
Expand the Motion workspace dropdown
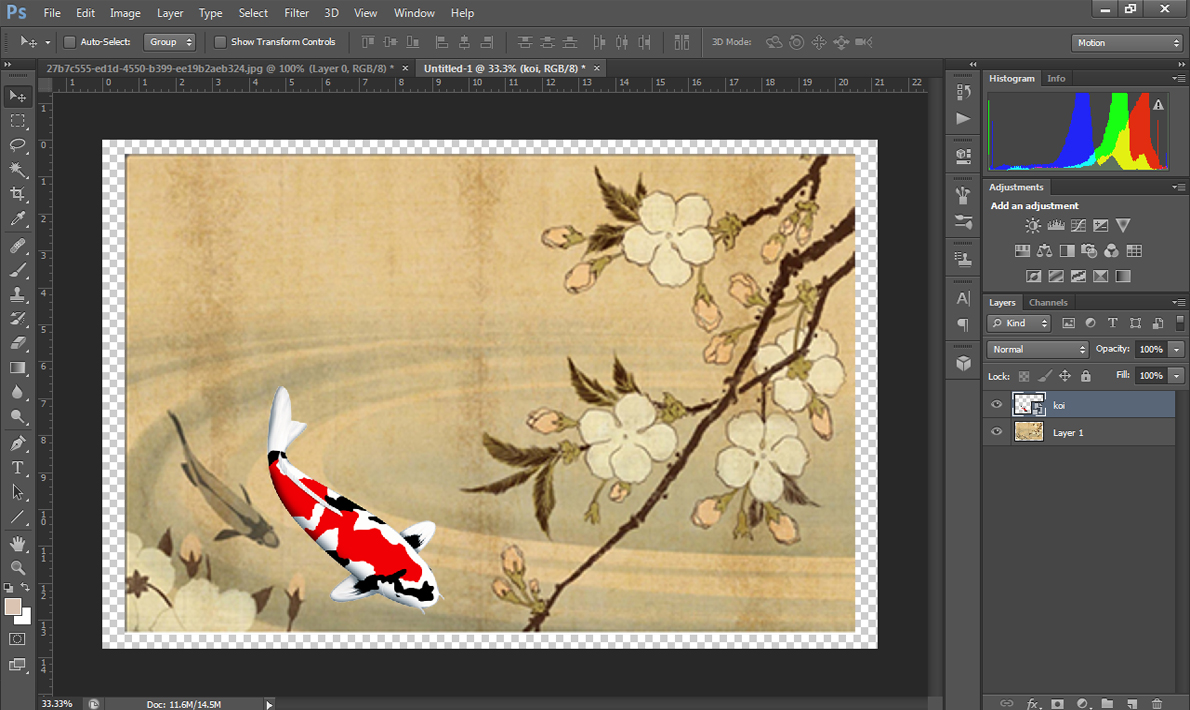pos(1127,43)
